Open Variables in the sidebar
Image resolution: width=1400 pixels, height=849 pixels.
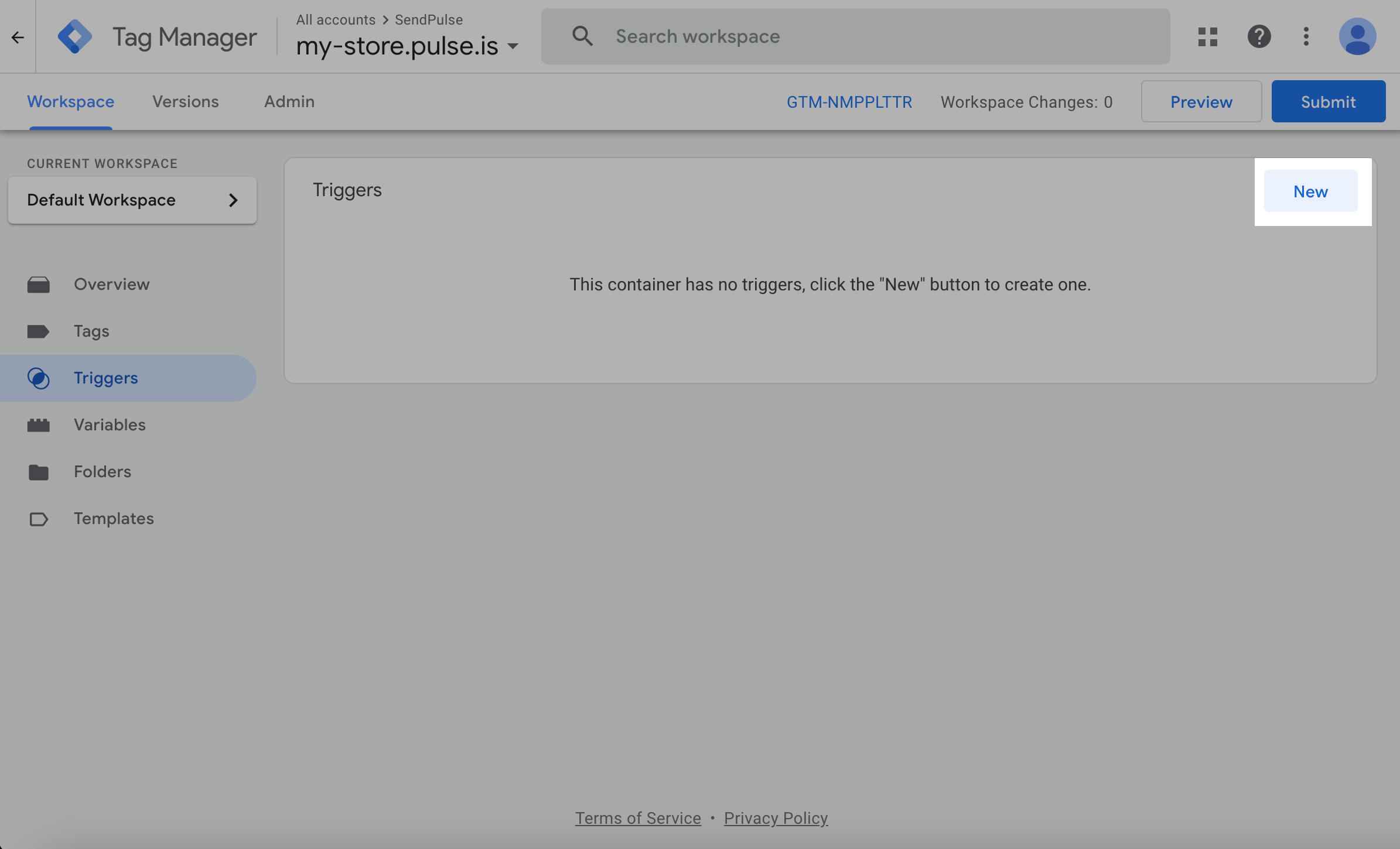coord(110,425)
